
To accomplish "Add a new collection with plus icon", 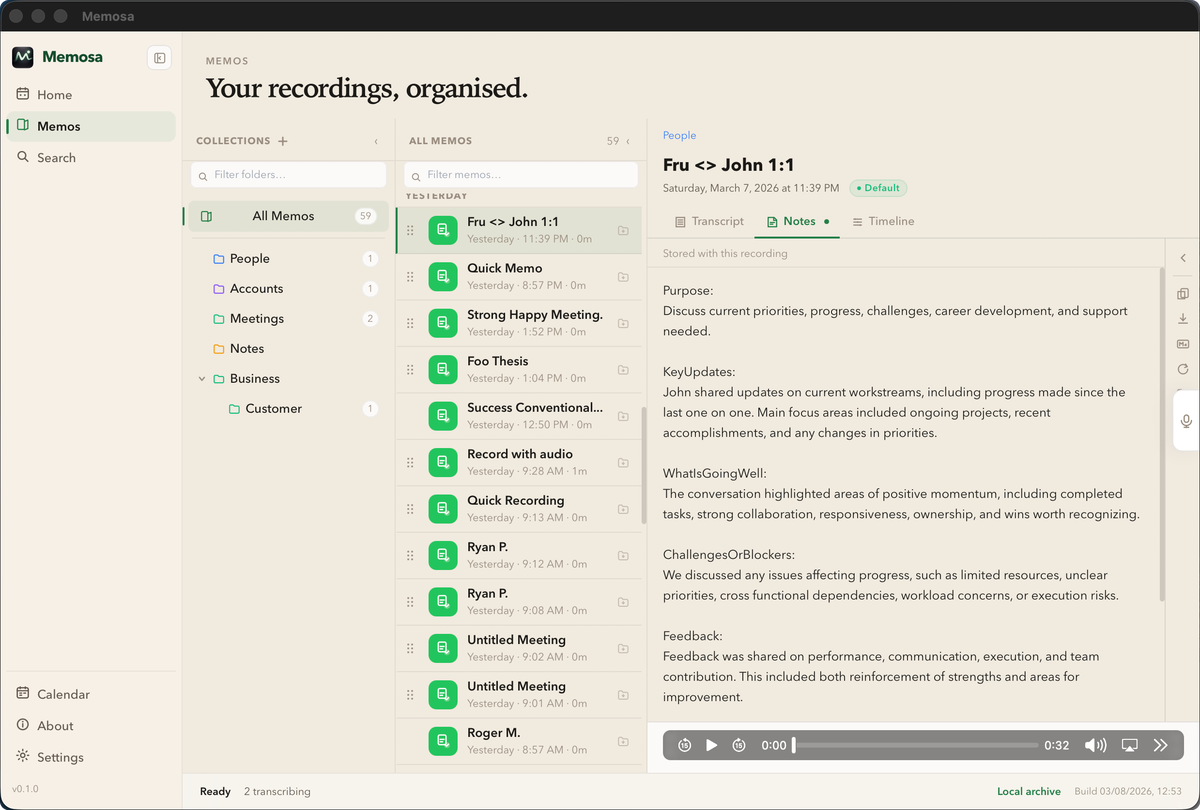I will click(x=283, y=141).
